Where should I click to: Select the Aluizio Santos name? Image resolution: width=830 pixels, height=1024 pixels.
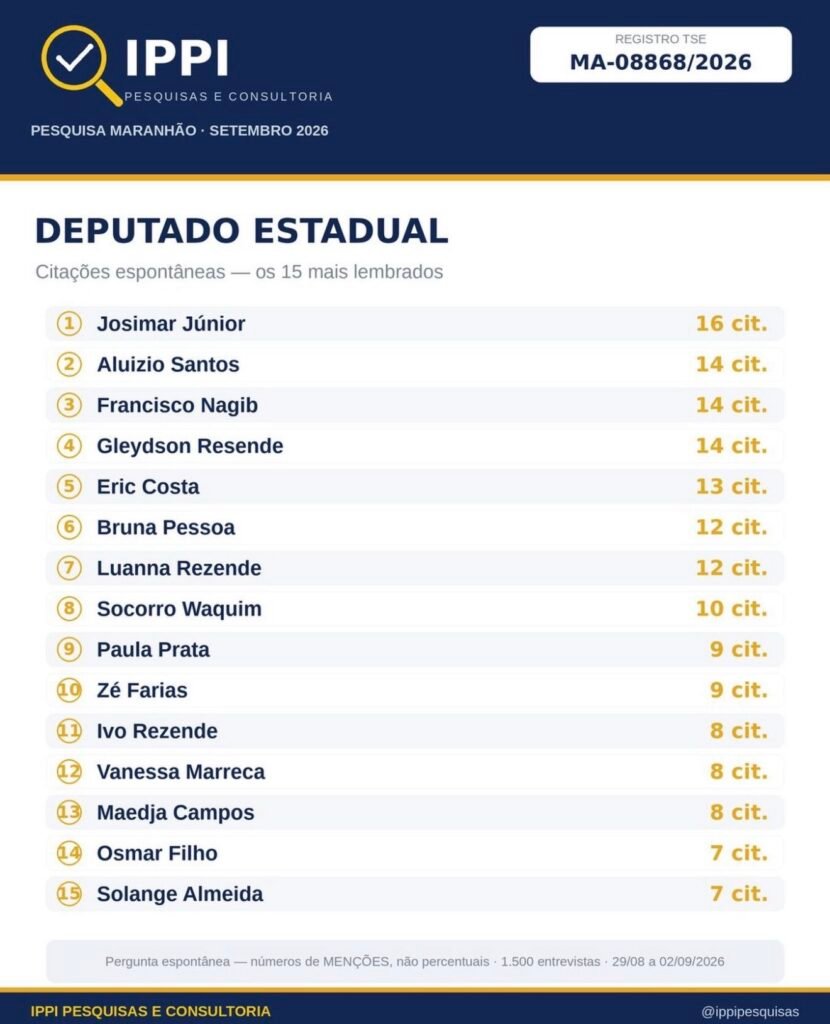[x=168, y=364]
